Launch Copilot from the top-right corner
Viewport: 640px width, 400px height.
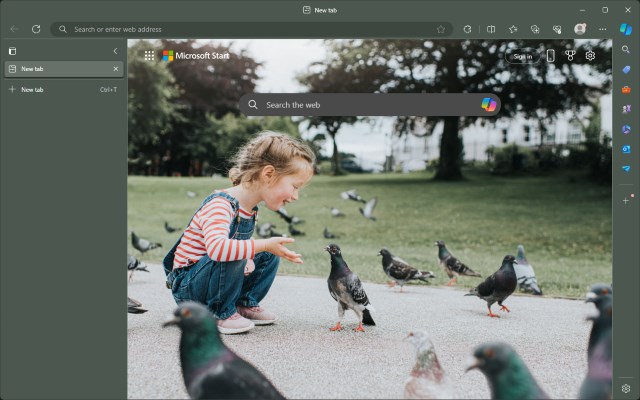(626, 29)
